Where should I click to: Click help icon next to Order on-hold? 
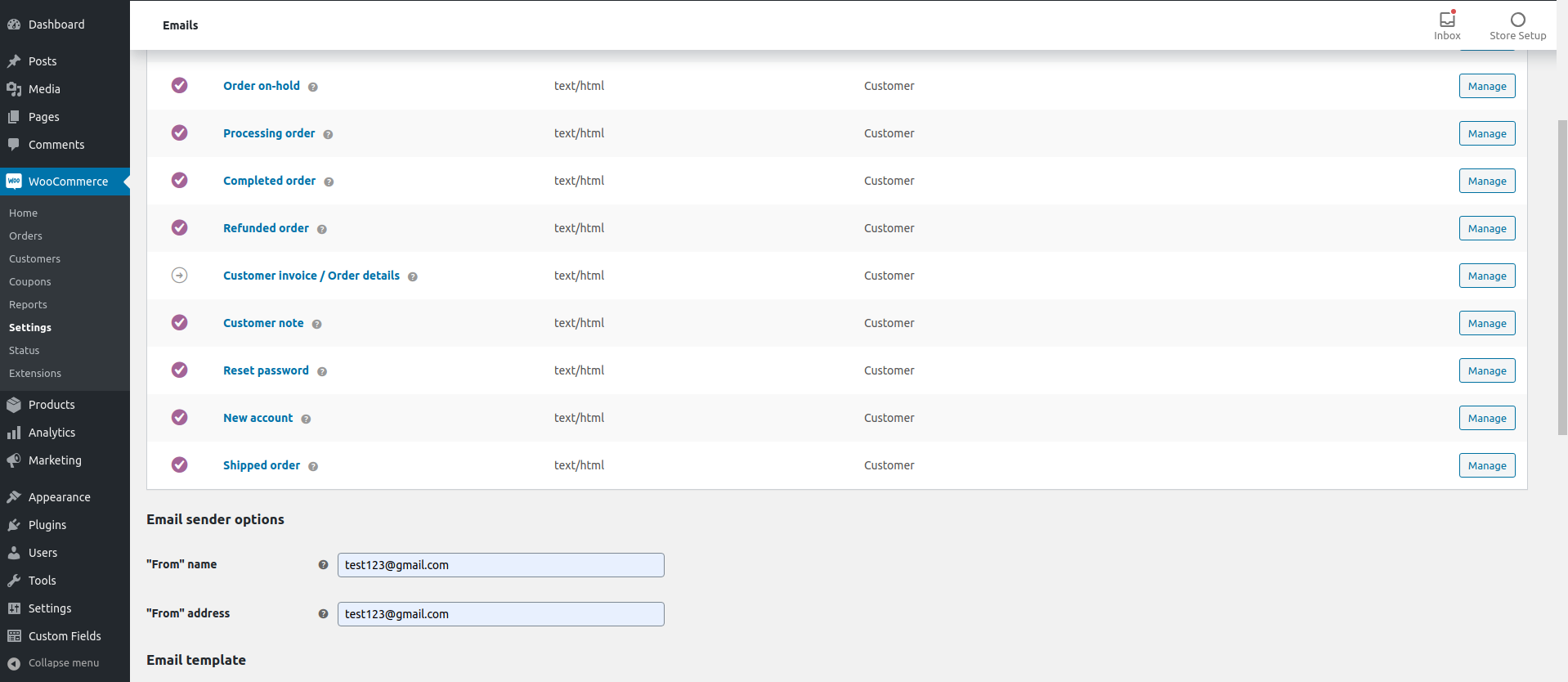point(313,87)
